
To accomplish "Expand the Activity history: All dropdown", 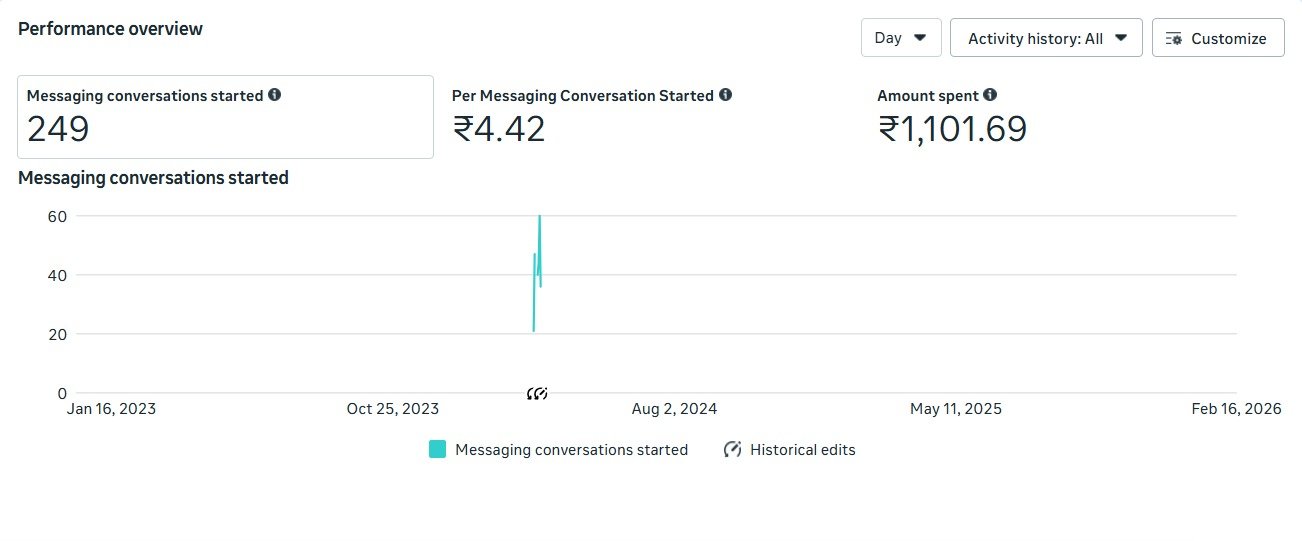I will tap(1045, 38).
